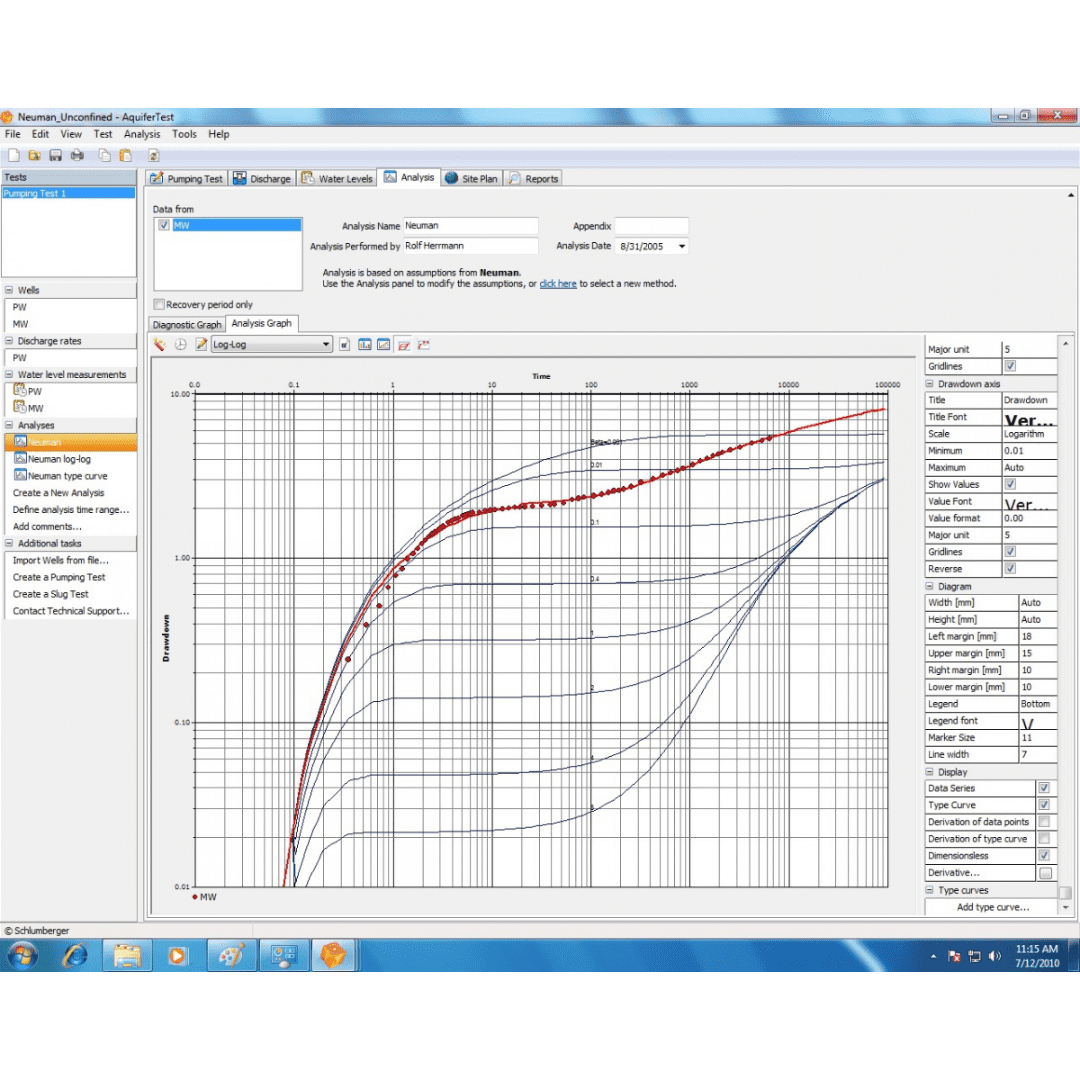Image resolution: width=1080 pixels, height=1080 pixels.
Task: Open the Analysis Date dropdown
Action: coord(682,246)
